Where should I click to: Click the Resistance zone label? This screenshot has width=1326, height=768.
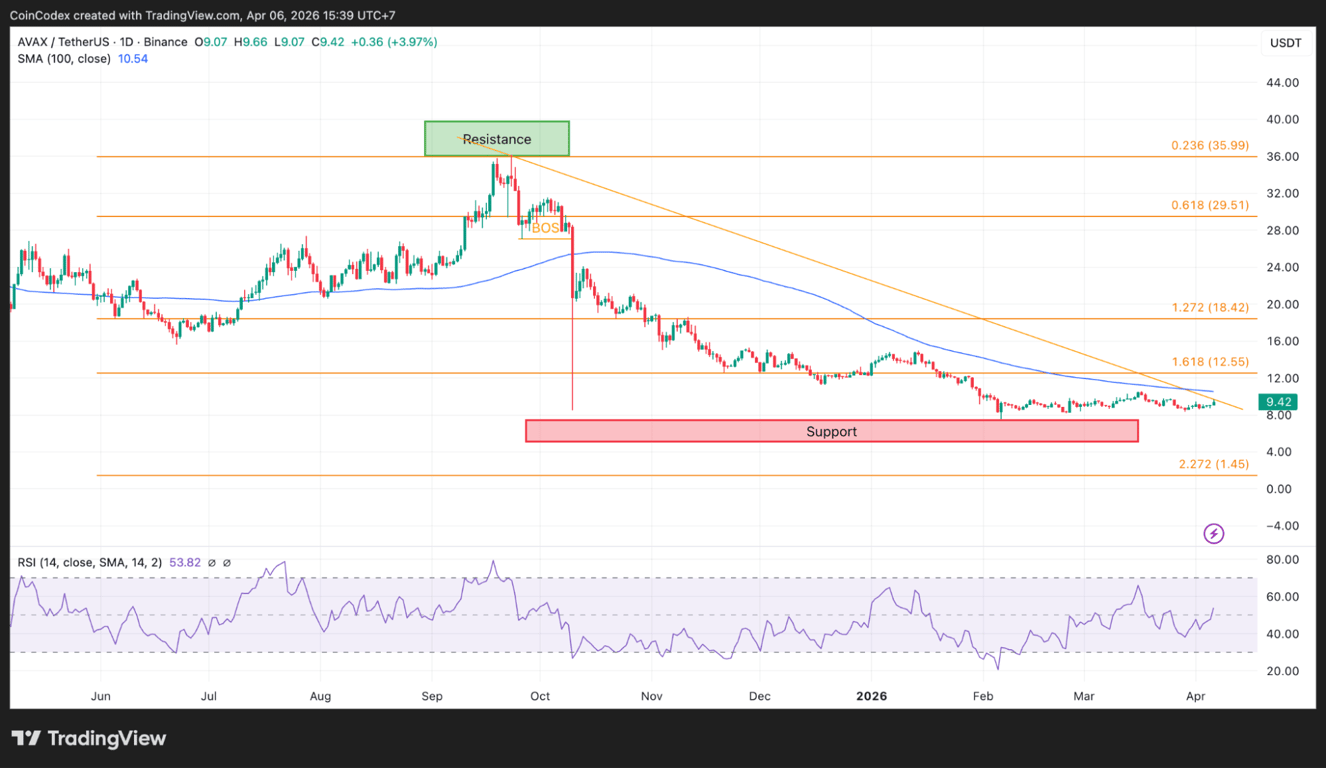pos(496,139)
